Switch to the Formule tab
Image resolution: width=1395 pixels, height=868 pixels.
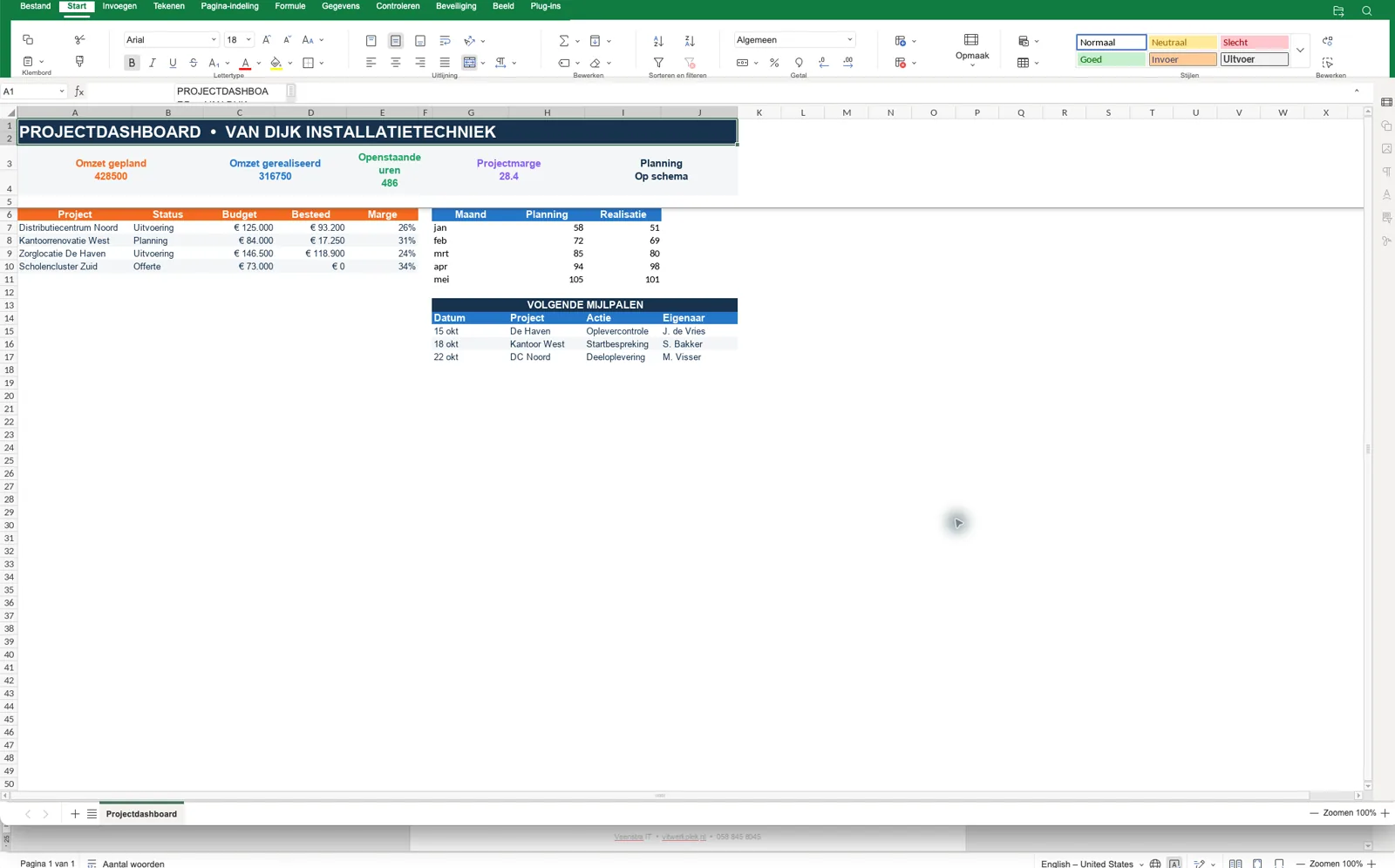click(290, 6)
